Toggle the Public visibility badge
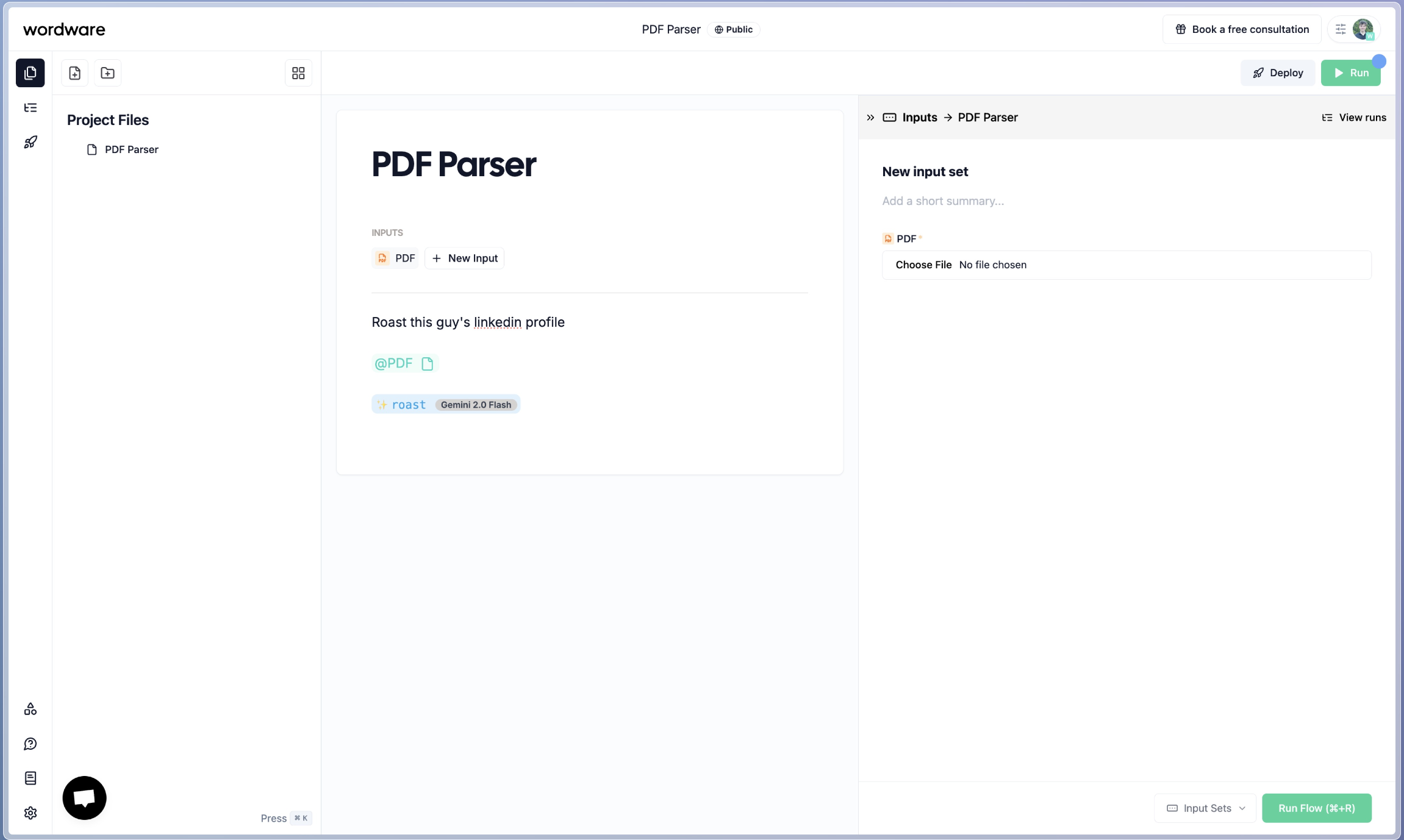The image size is (1404, 840). (733, 29)
